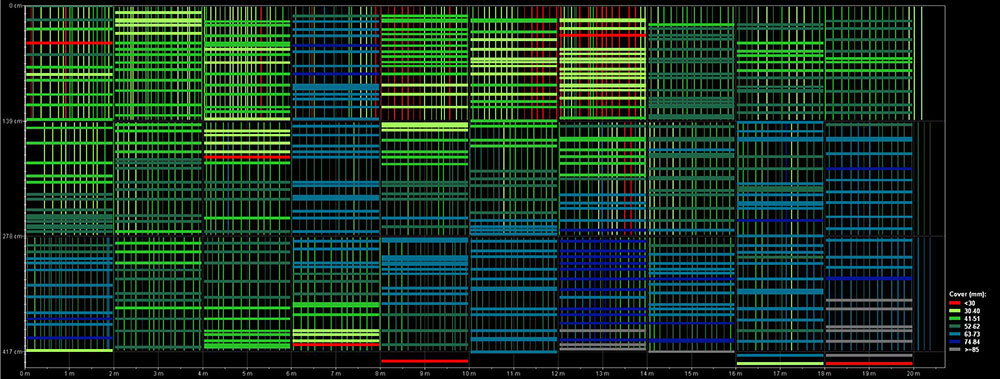Image resolution: width=1000 pixels, height=379 pixels.
Task: Select the 63-73 teal legend swatch
Action: tap(955, 334)
